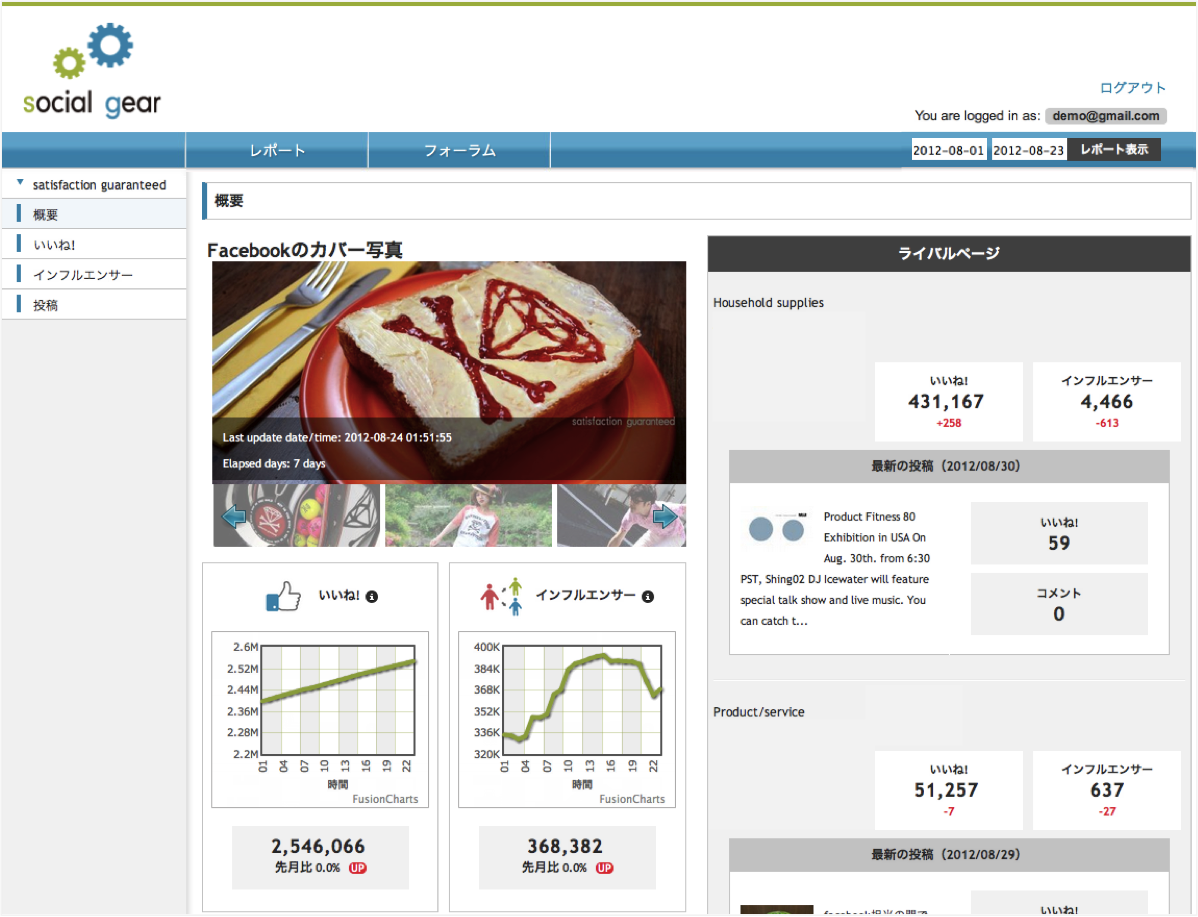Click the 51,257 いいね! stat box
This screenshot has width=1198, height=917.
click(948, 789)
